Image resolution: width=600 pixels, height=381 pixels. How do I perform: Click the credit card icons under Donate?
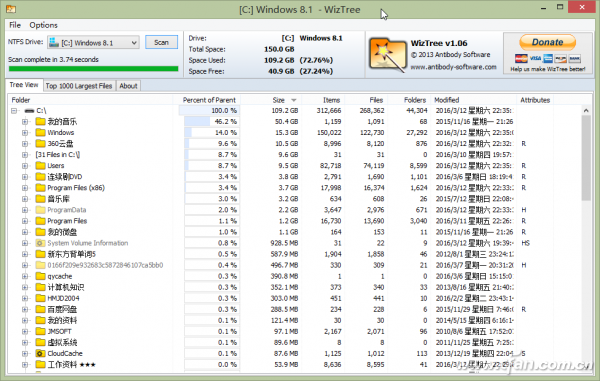548,59
